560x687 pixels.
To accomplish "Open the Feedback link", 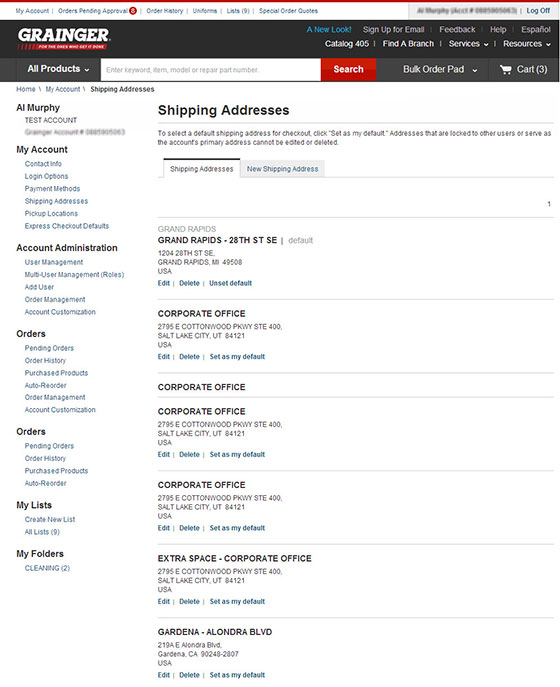I will 457,29.
